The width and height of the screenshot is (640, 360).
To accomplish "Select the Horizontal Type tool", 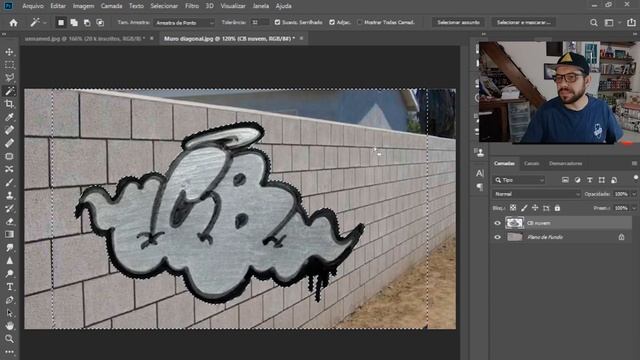I will pos(9,287).
